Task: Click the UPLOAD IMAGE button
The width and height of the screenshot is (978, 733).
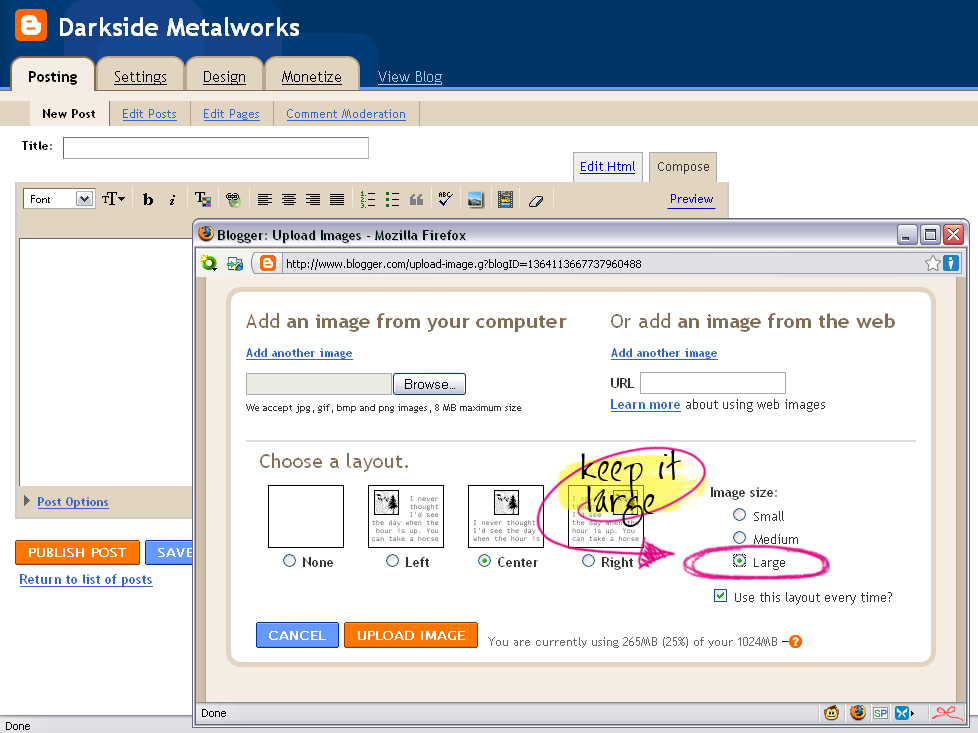Action: tap(411, 635)
